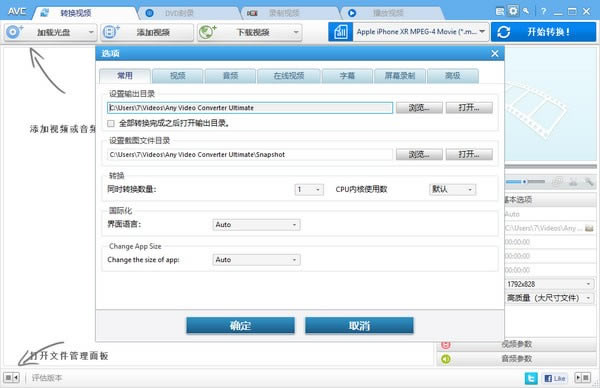This screenshot has height=388, width=600.
Task: Click the person icon under the preview
Action: tap(573, 182)
